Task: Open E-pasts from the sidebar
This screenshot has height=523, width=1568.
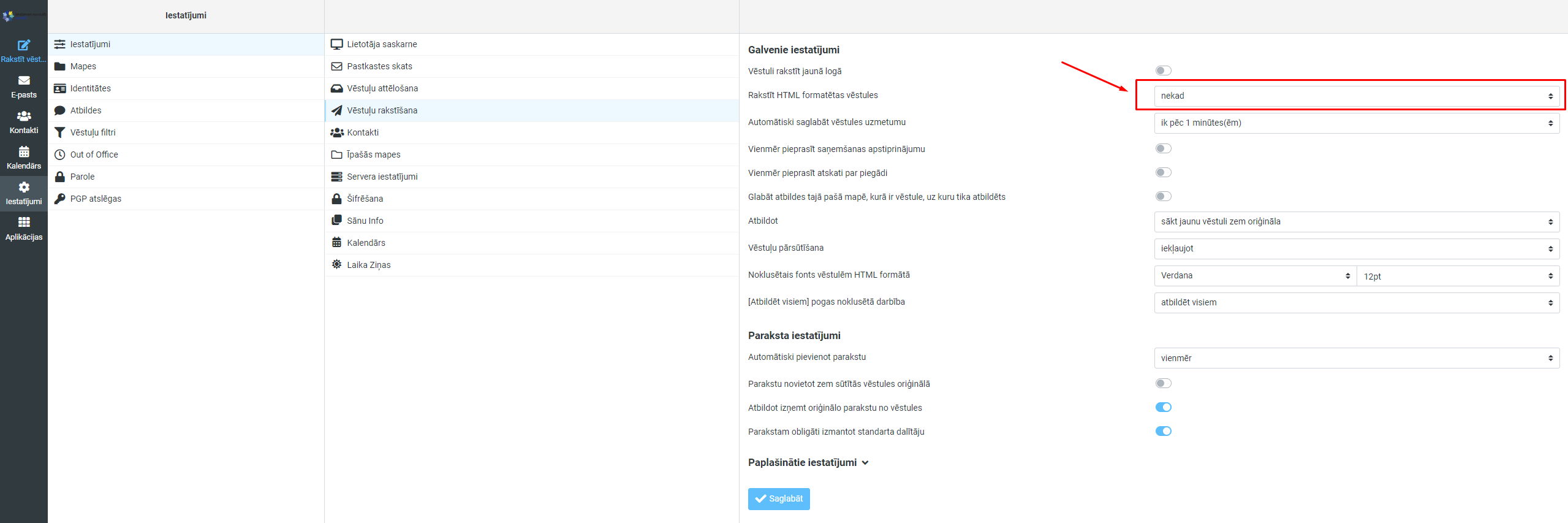Action: (x=23, y=86)
